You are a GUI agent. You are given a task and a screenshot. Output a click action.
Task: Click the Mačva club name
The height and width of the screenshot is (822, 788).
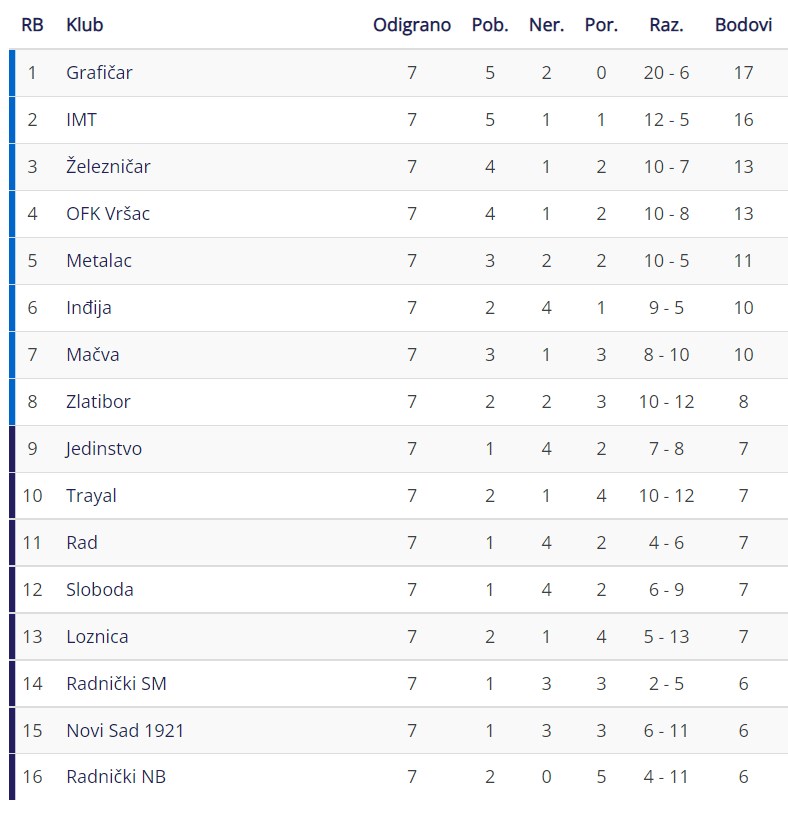coord(93,354)
